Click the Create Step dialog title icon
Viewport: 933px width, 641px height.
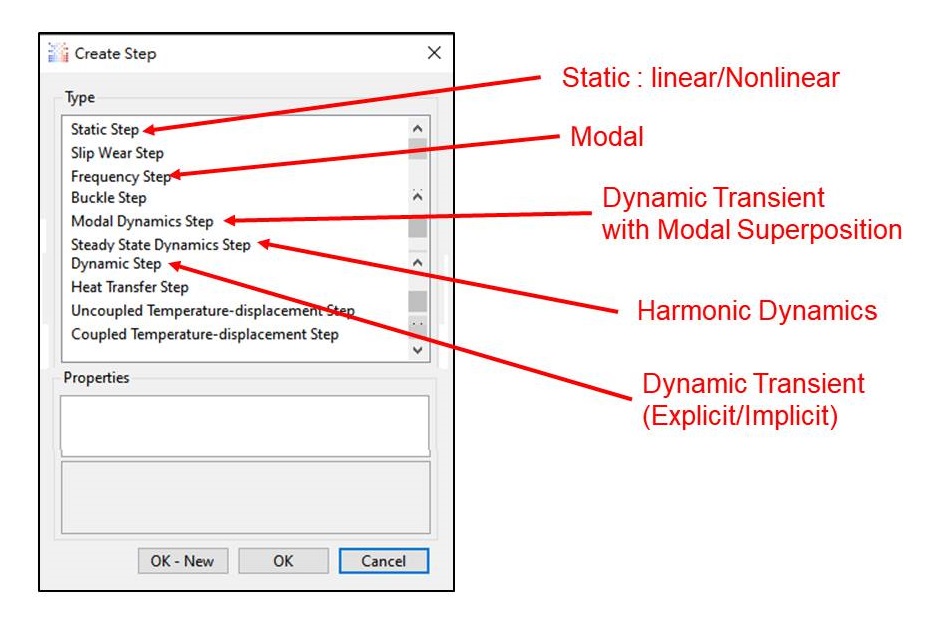pos(59,53)
